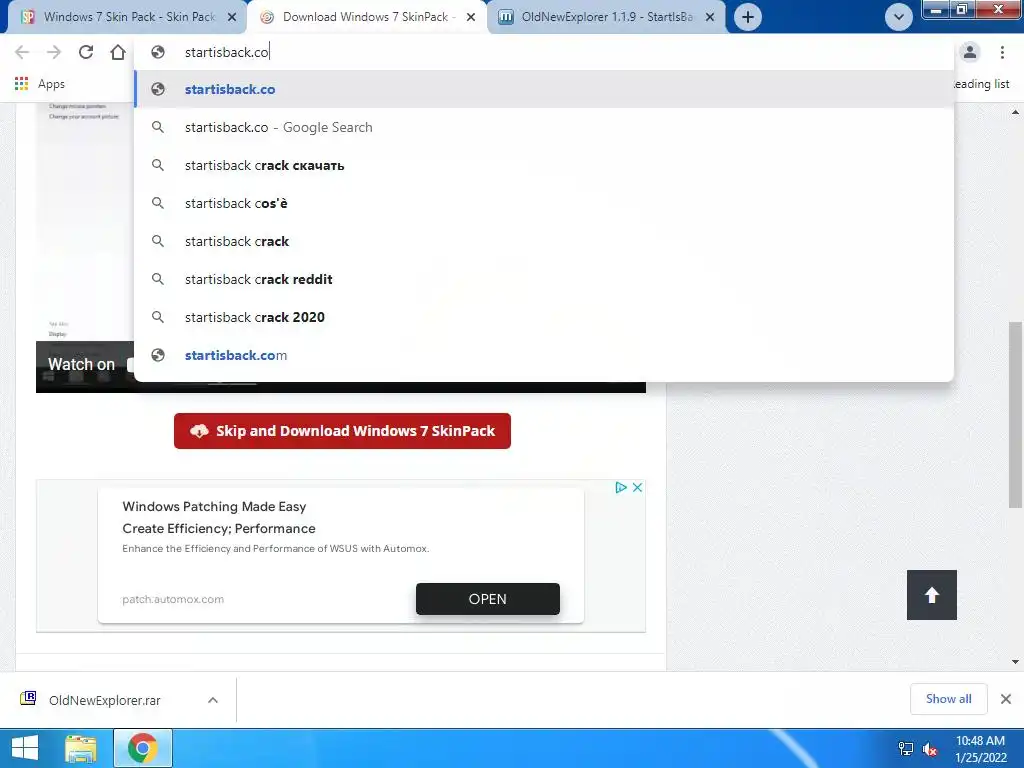Click Show all downloads button
This screenshot has height=768, width=1024.
[x=949, y=699]
